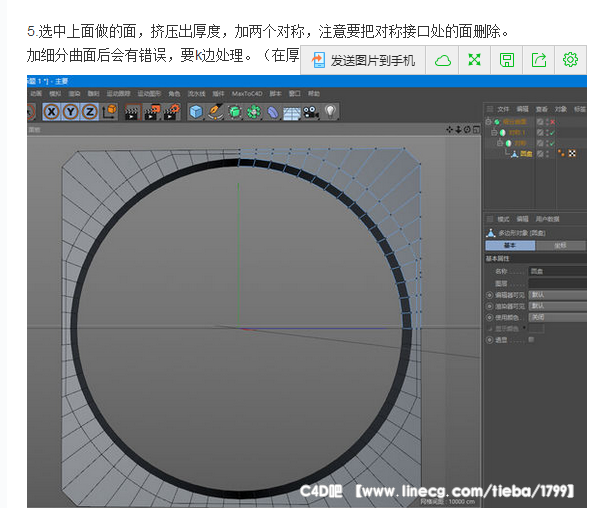Viewport: 600px width, 508px height.
Task: Open the 运动图形 menu
Action: (x=150, y=94)
